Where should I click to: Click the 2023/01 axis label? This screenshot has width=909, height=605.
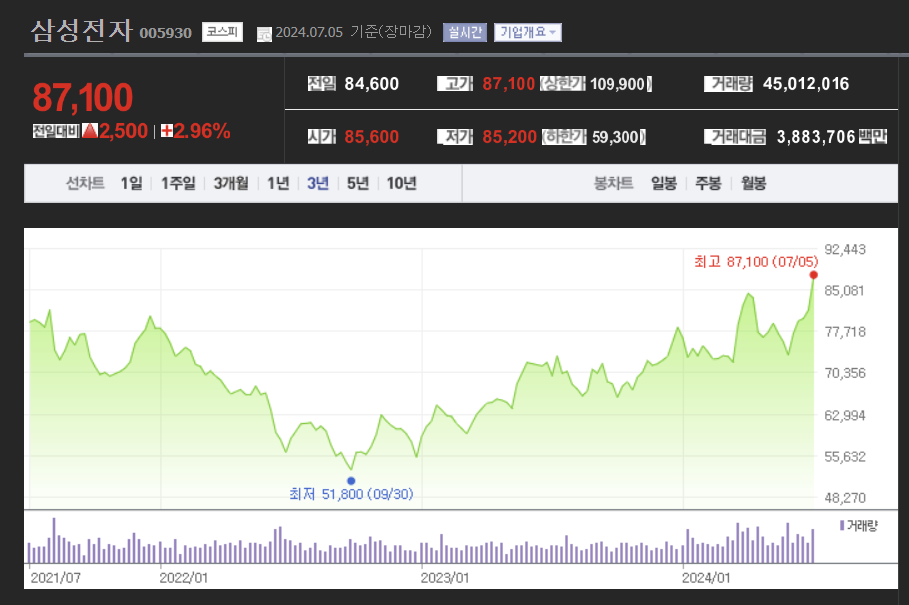[445, 578]
